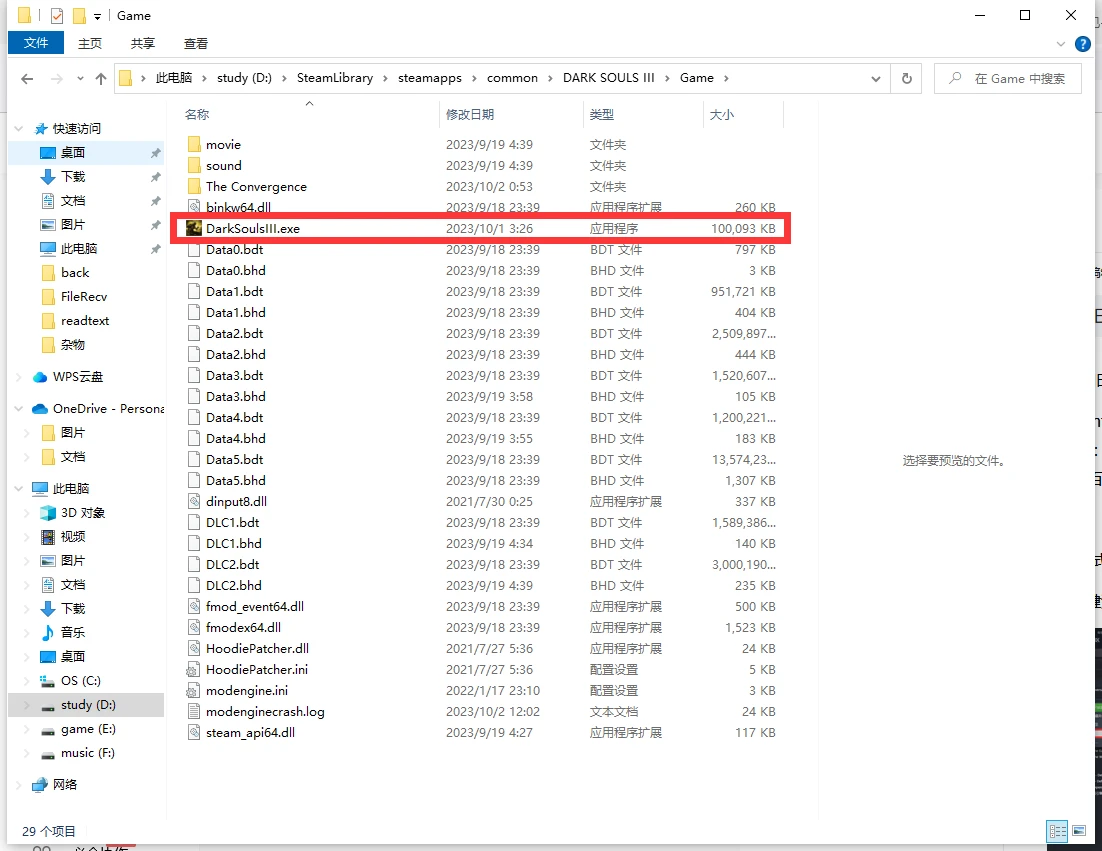
Task: Open the 主页 ribbon tab
Action: (x=89, y=44)
